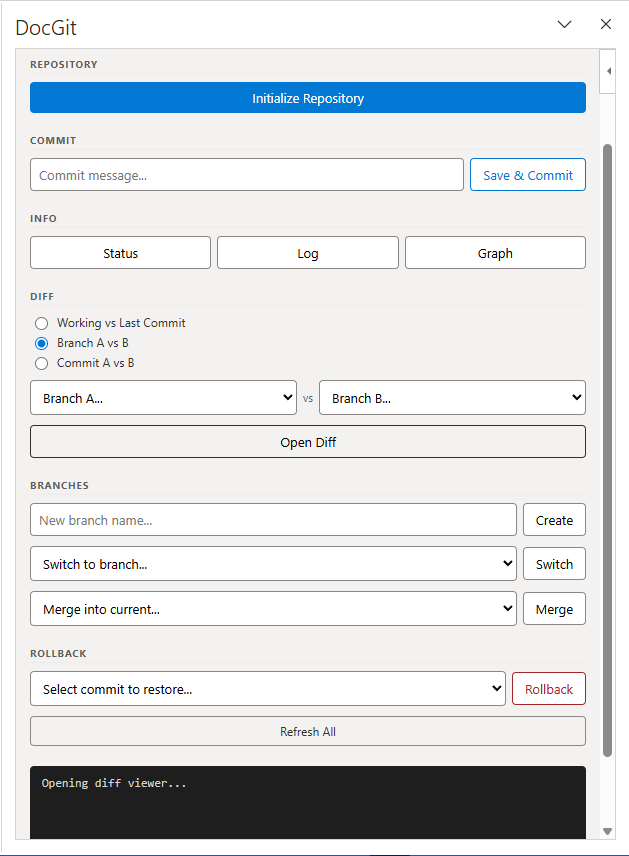View the branch Graph
Screen dimensions: 629x856
pos(495,253)
